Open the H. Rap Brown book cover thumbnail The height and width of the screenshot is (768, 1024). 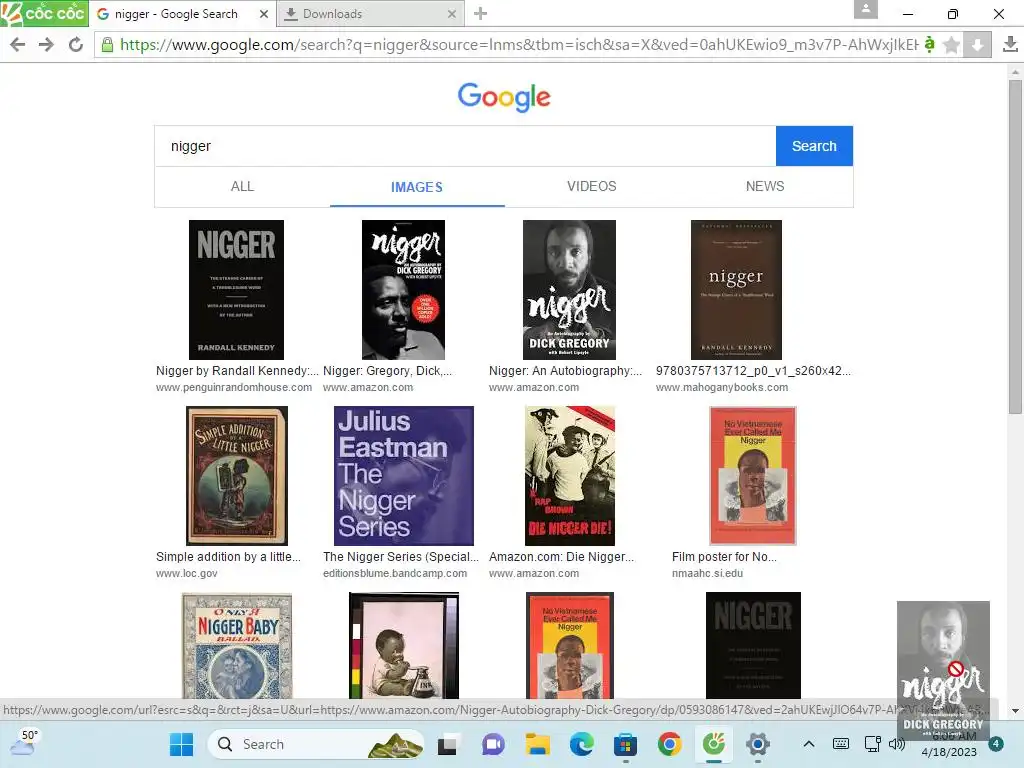tap(569, 476)
